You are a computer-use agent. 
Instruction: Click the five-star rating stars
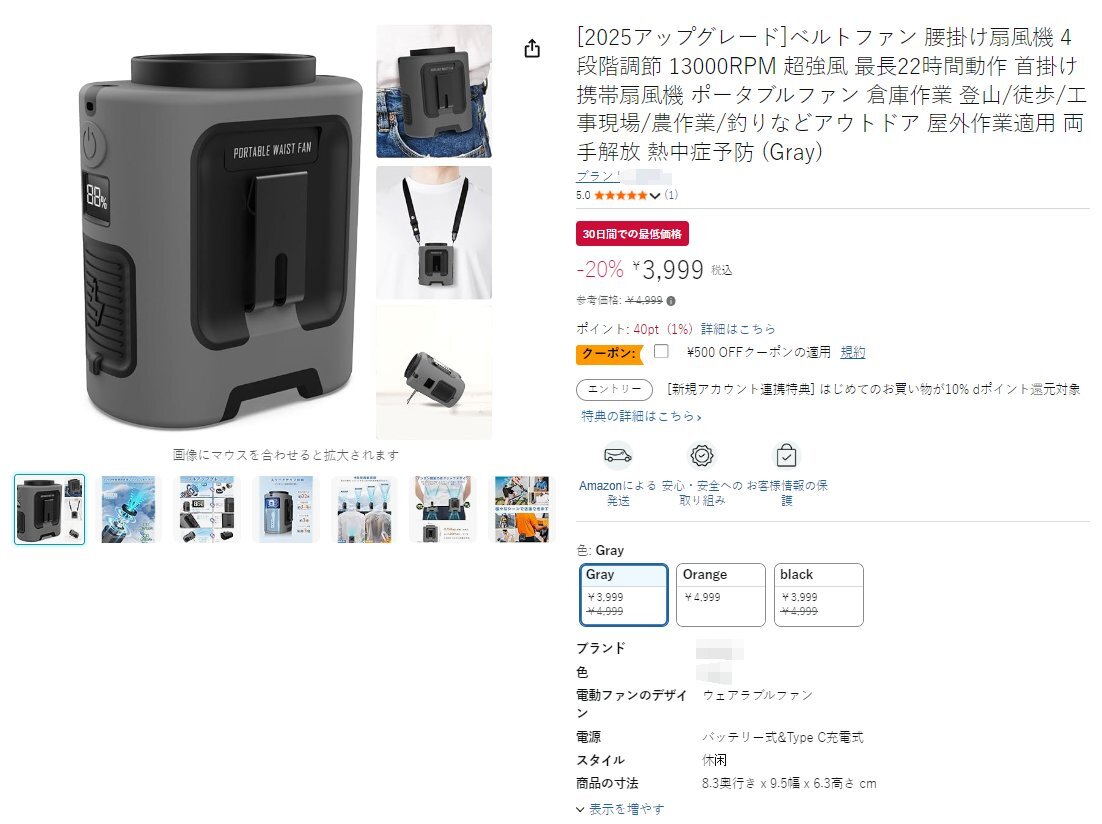621,195
